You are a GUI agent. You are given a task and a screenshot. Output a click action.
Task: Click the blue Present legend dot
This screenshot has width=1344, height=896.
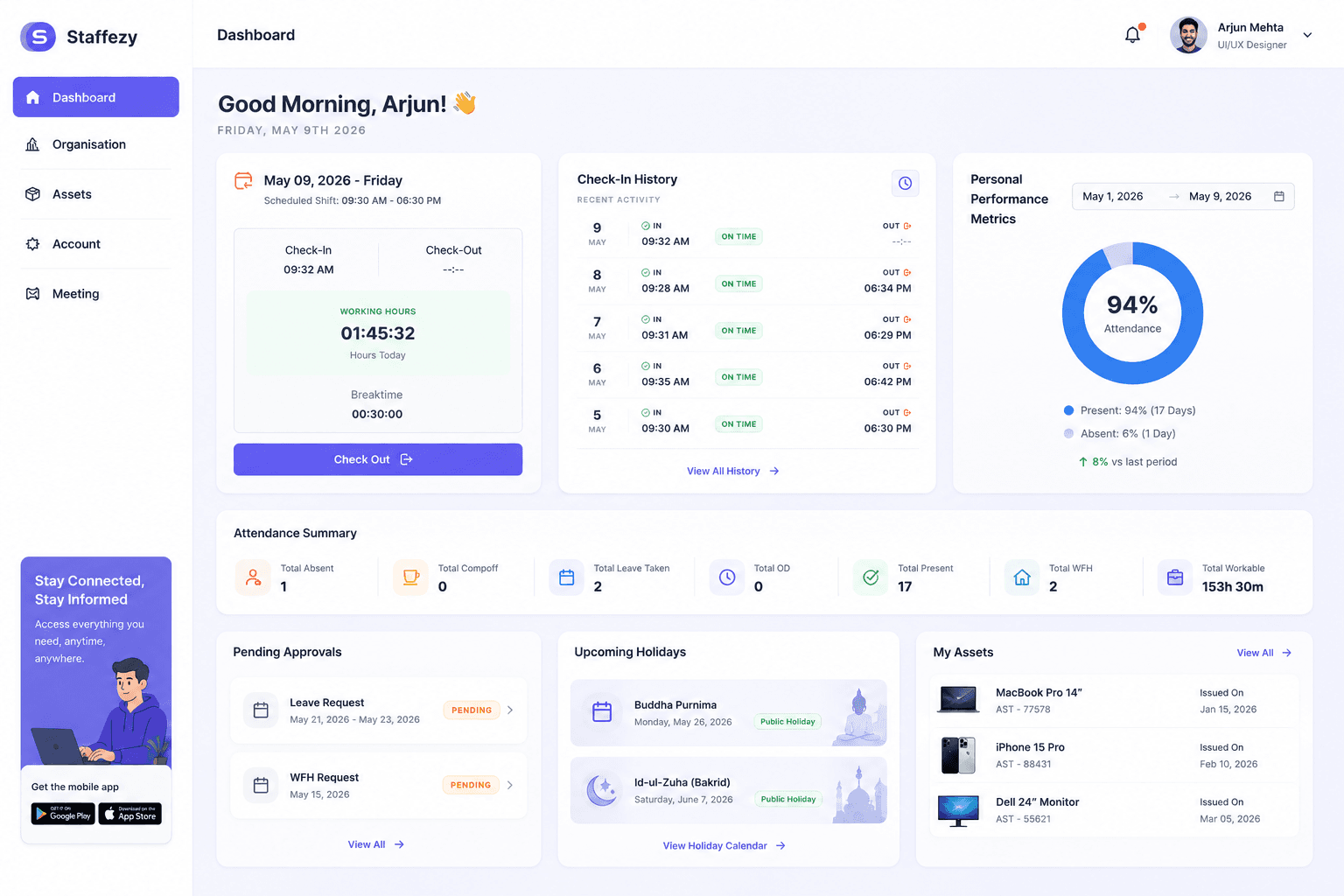click(x=1068, y=410)
